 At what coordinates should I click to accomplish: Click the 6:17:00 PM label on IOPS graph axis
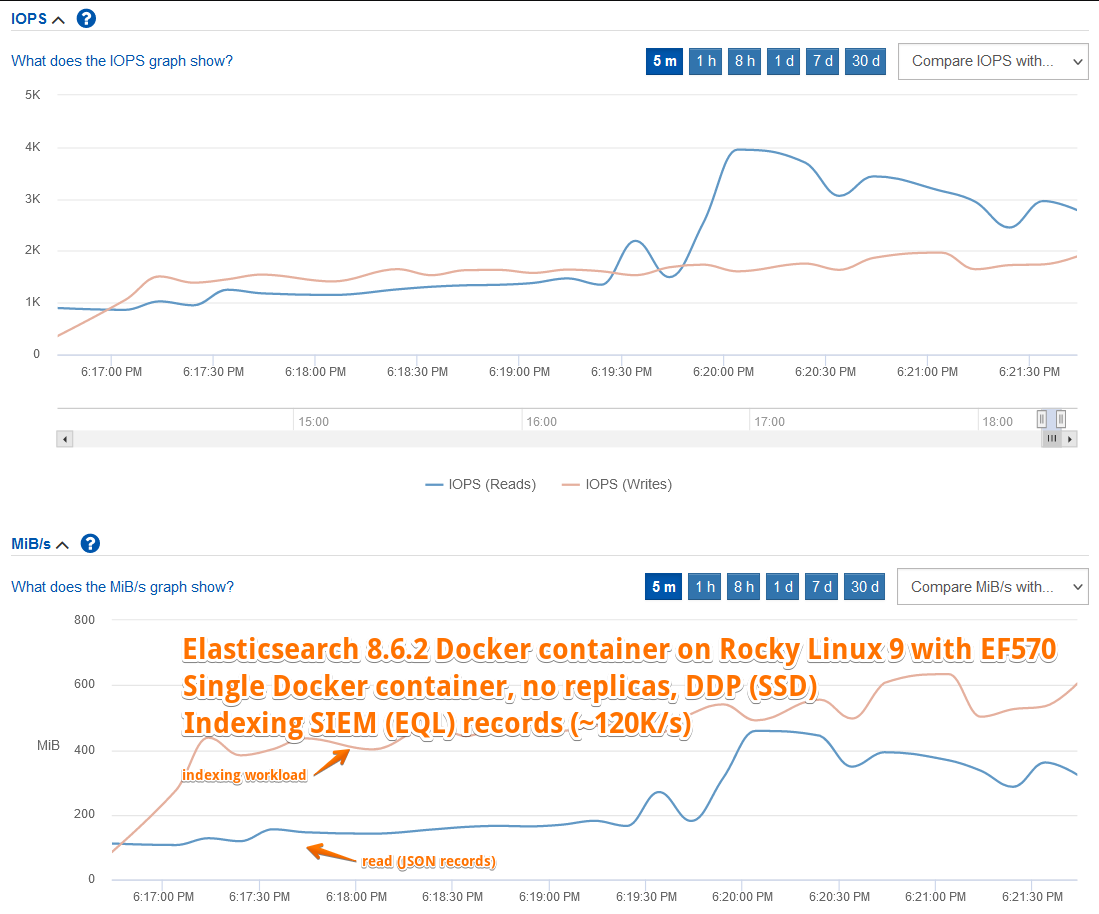coord(111,372)
